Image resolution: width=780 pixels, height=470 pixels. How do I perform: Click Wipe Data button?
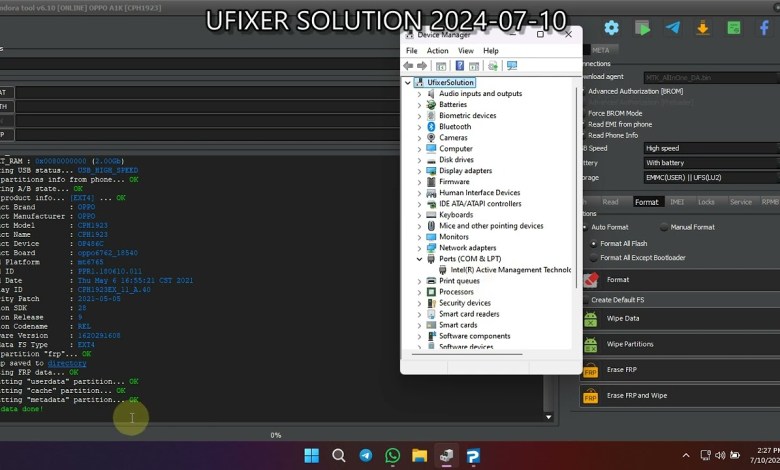pyautogui.click(x=681, y=319)
